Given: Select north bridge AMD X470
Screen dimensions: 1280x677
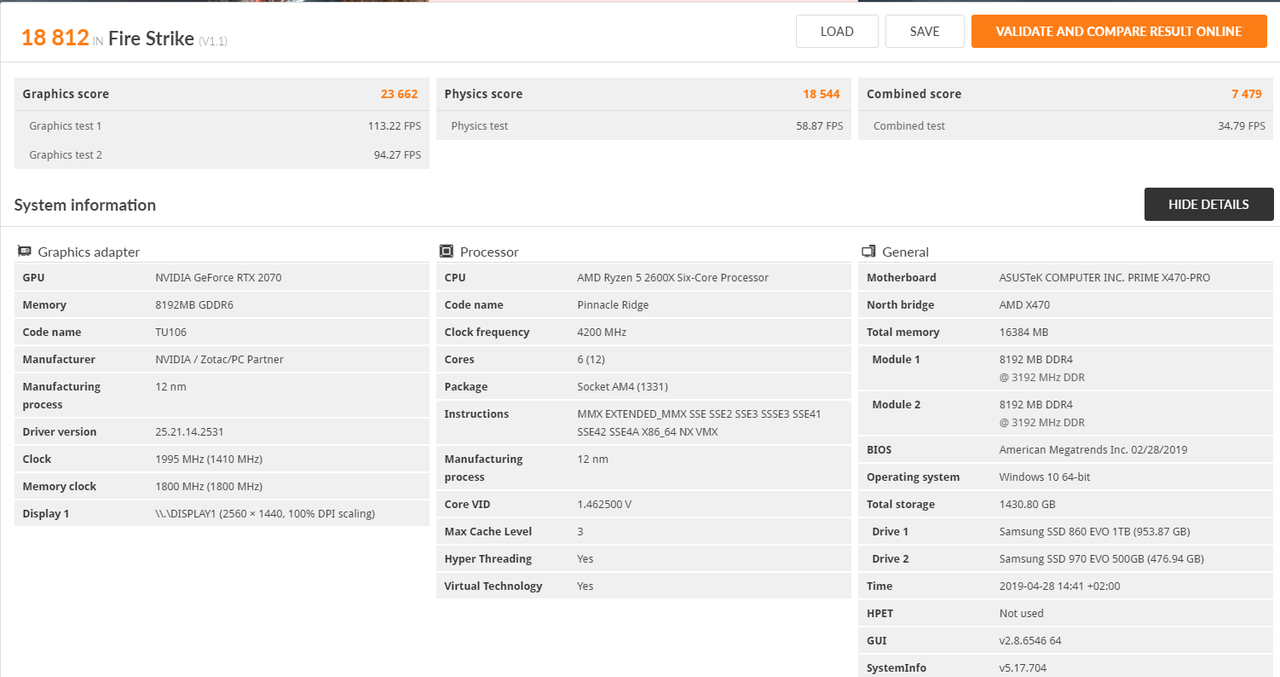Looking at the screenshot, I should pyautogui.click(x=1025, y=305).
